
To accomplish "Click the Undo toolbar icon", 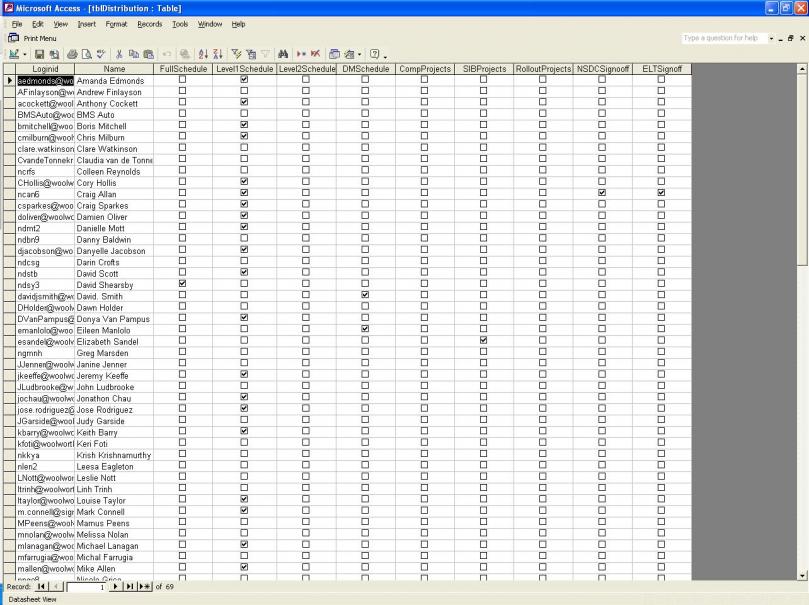I will click(x=167, y=54).
